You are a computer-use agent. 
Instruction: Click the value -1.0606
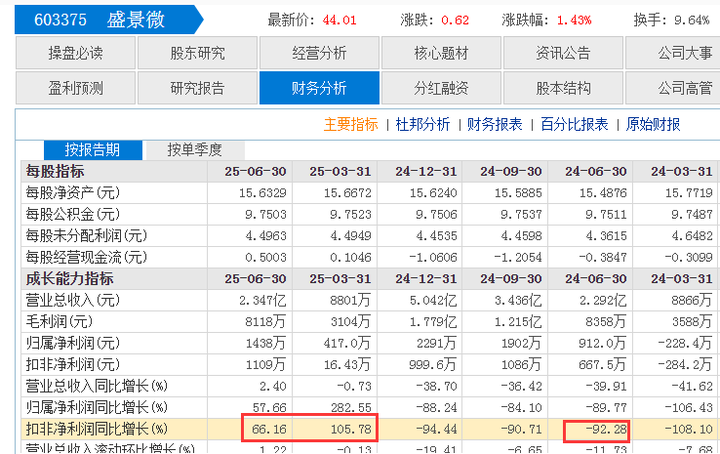point(433,258)
